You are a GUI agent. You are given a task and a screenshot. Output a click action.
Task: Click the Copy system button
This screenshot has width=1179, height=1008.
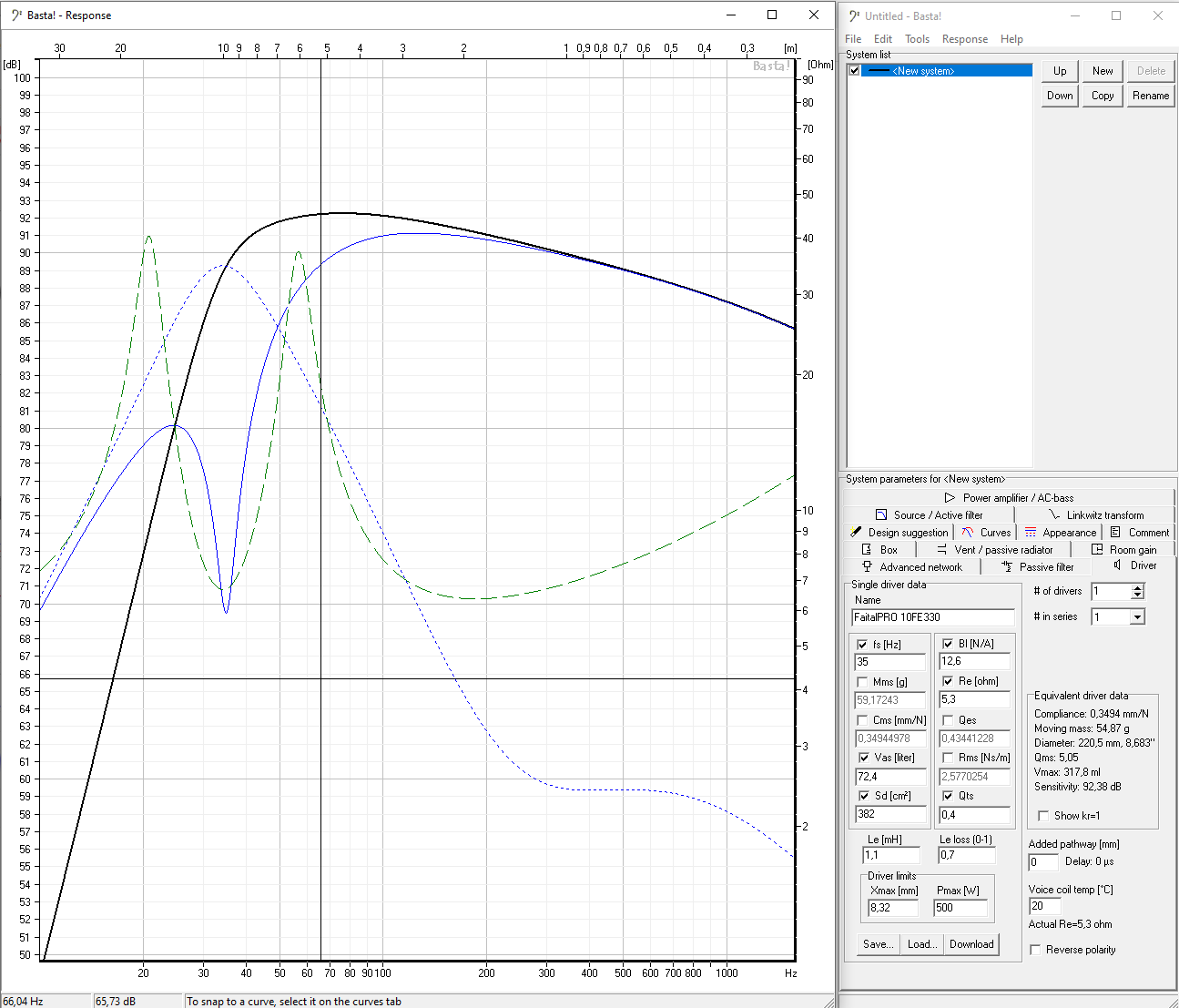[x=1103, y=96]
